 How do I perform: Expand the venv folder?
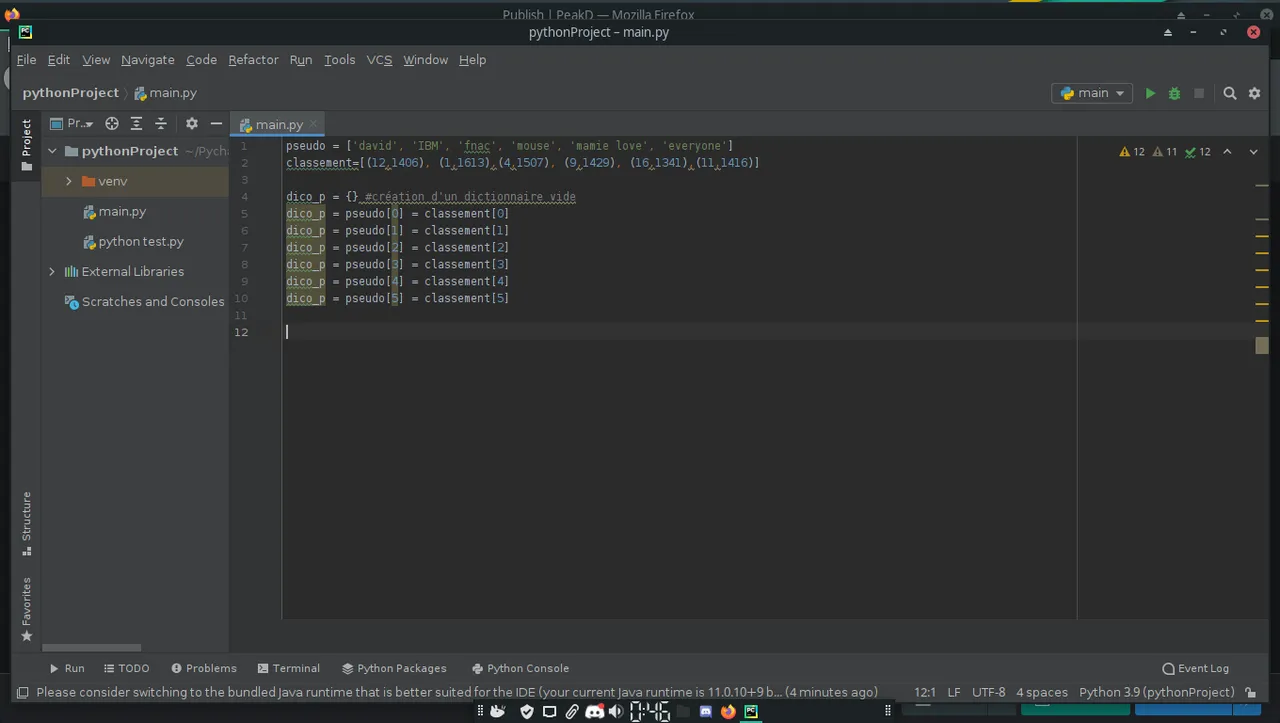tap(68, 181)
